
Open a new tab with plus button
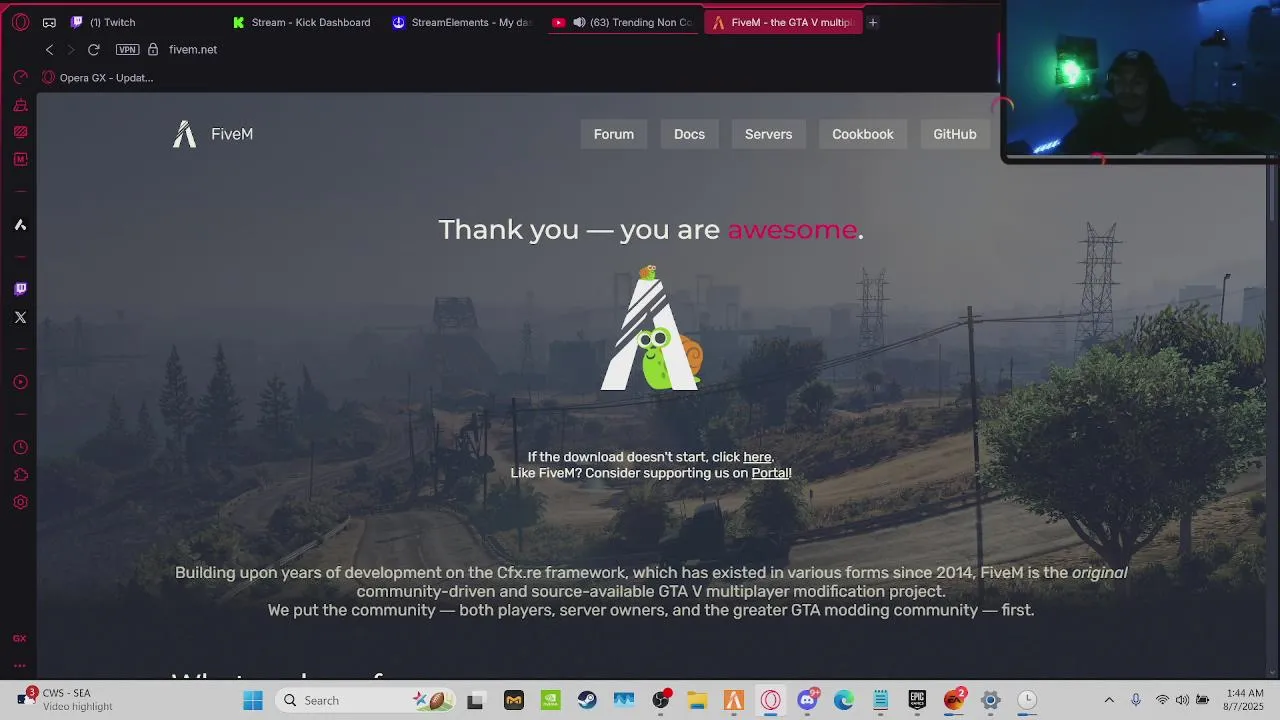[x=872, y=22]
